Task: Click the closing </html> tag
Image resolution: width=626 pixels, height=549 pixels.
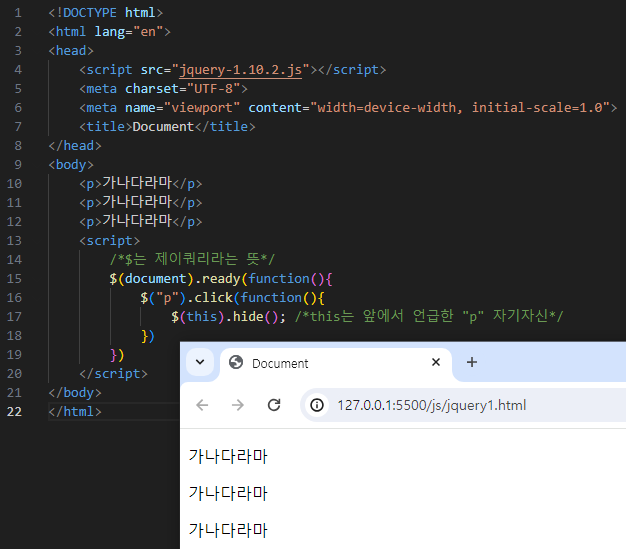Action: click(75, 412)
